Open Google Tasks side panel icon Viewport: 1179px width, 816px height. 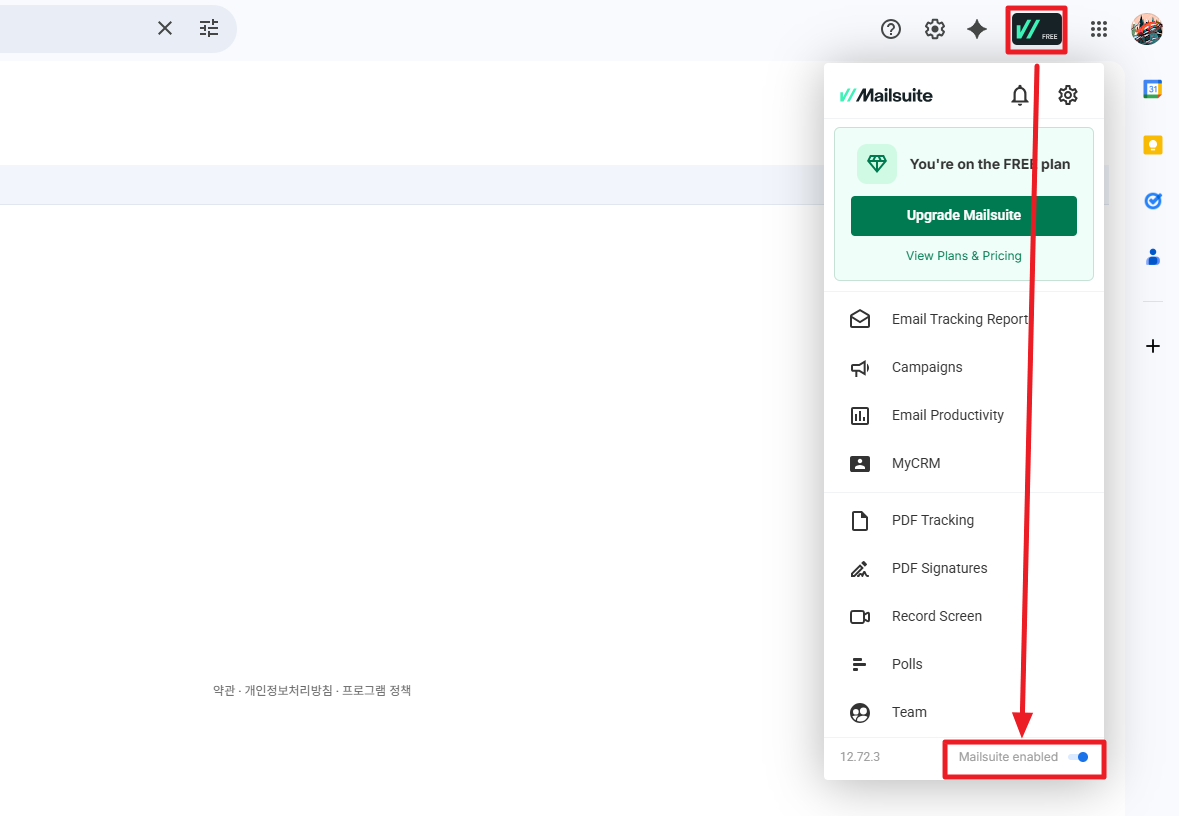[x=1153, y=201]
